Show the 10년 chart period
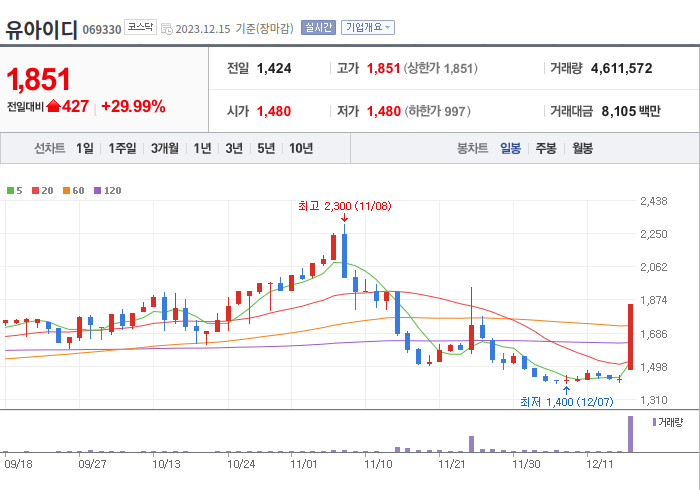This screenshot has height=490, width=700. click(x=301, y=148)
